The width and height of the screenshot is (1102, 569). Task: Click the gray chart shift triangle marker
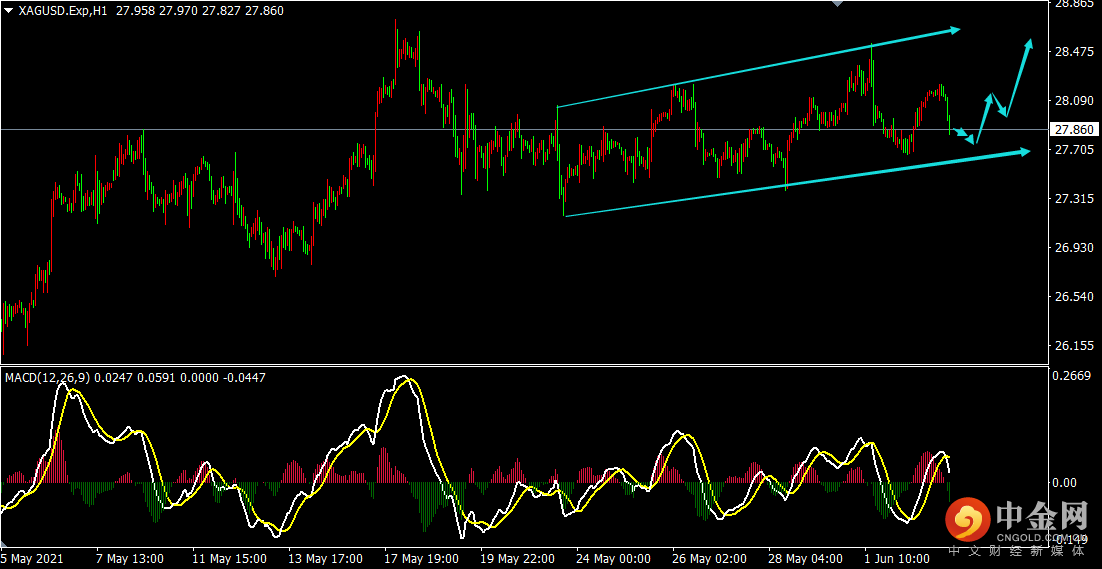pos(837,5)
